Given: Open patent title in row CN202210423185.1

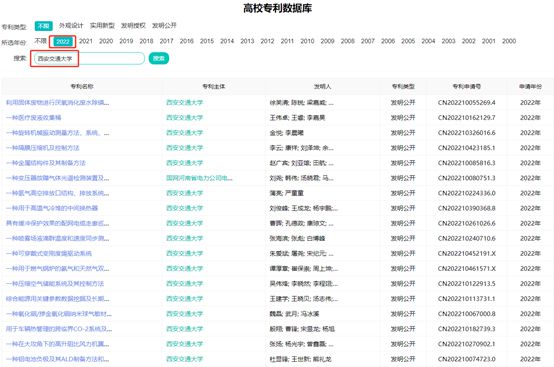Looking at the screenshot, I should click(x=42, y=148).
